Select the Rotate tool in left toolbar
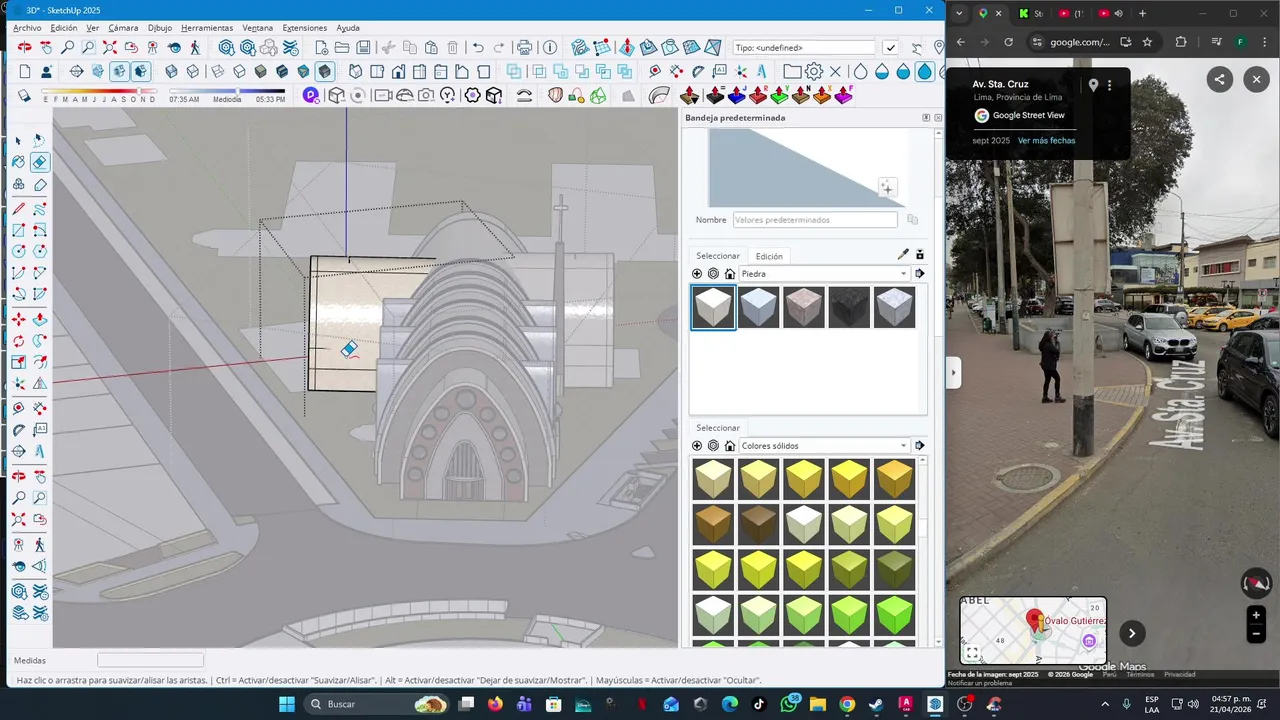Image resolution: width=1280 pixels, height=720 pixels. click(18, 341)
